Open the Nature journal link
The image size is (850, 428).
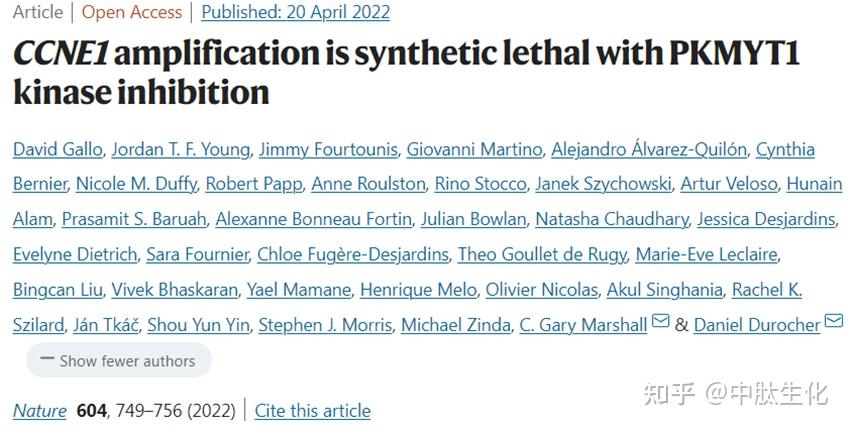[x=40, y=411]
